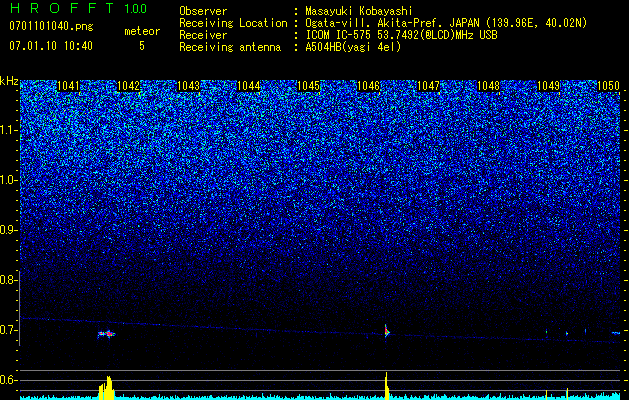Click the bright meteor echo spike near 1046
This screenshot has width=629, height=400.
click(387, 331)
